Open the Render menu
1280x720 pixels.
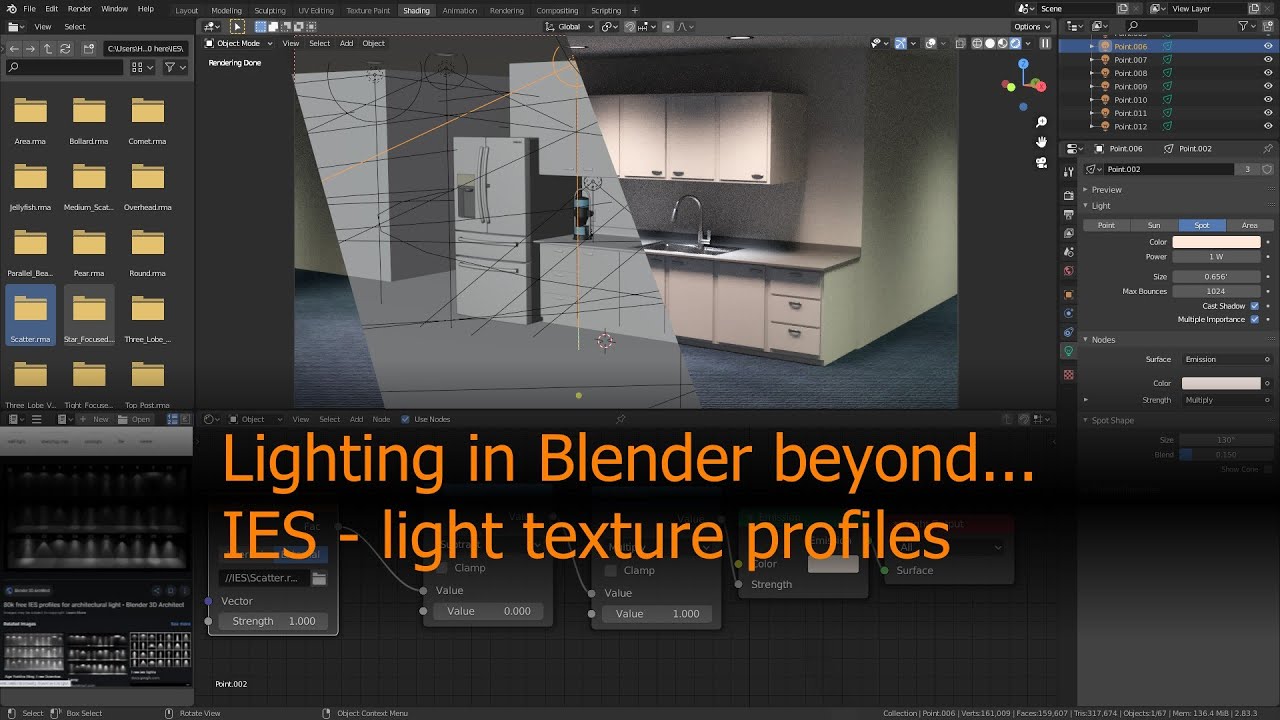point(79,9)
